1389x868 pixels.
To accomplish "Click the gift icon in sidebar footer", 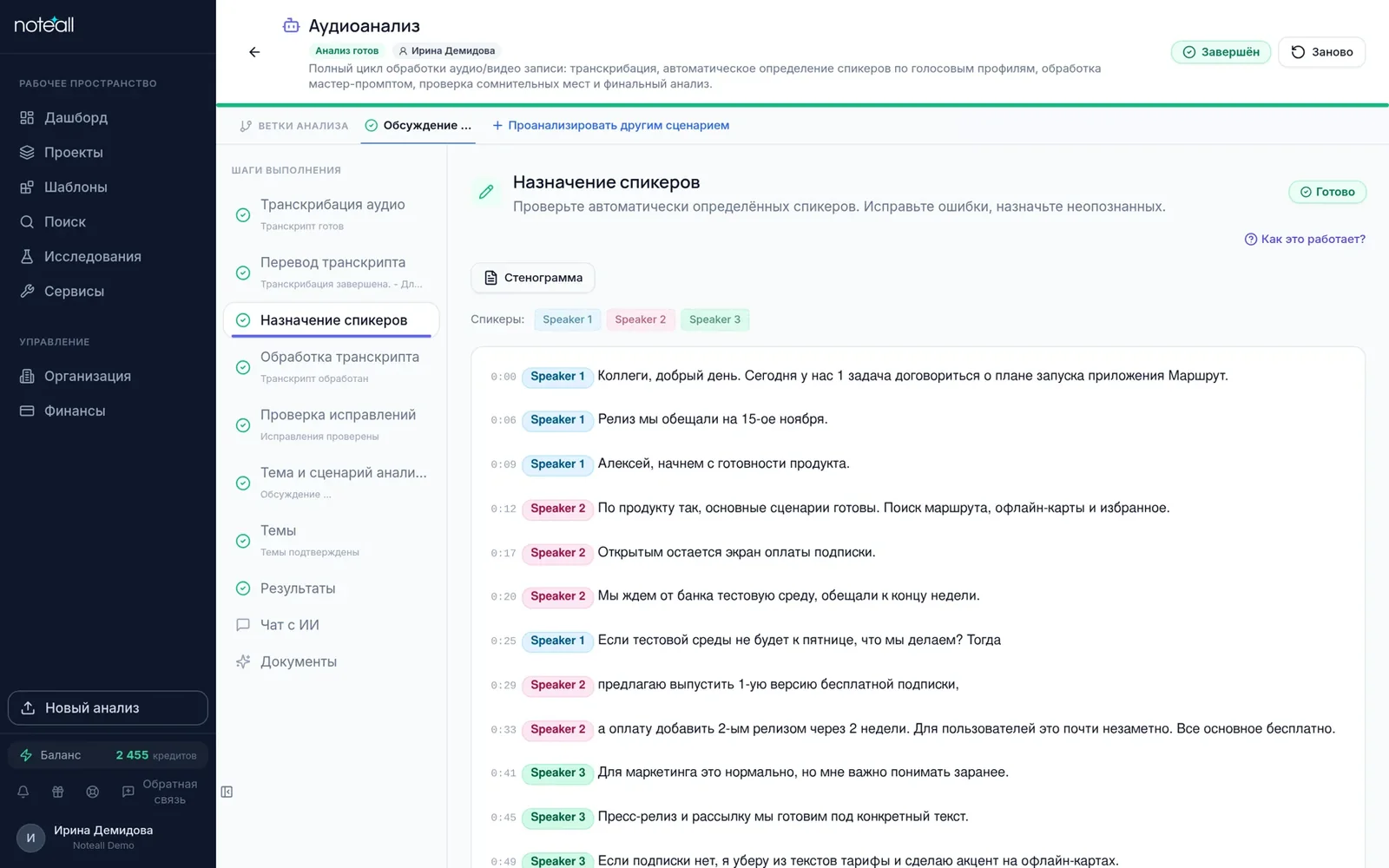I will pyautogui.click(x=58, y=792).
